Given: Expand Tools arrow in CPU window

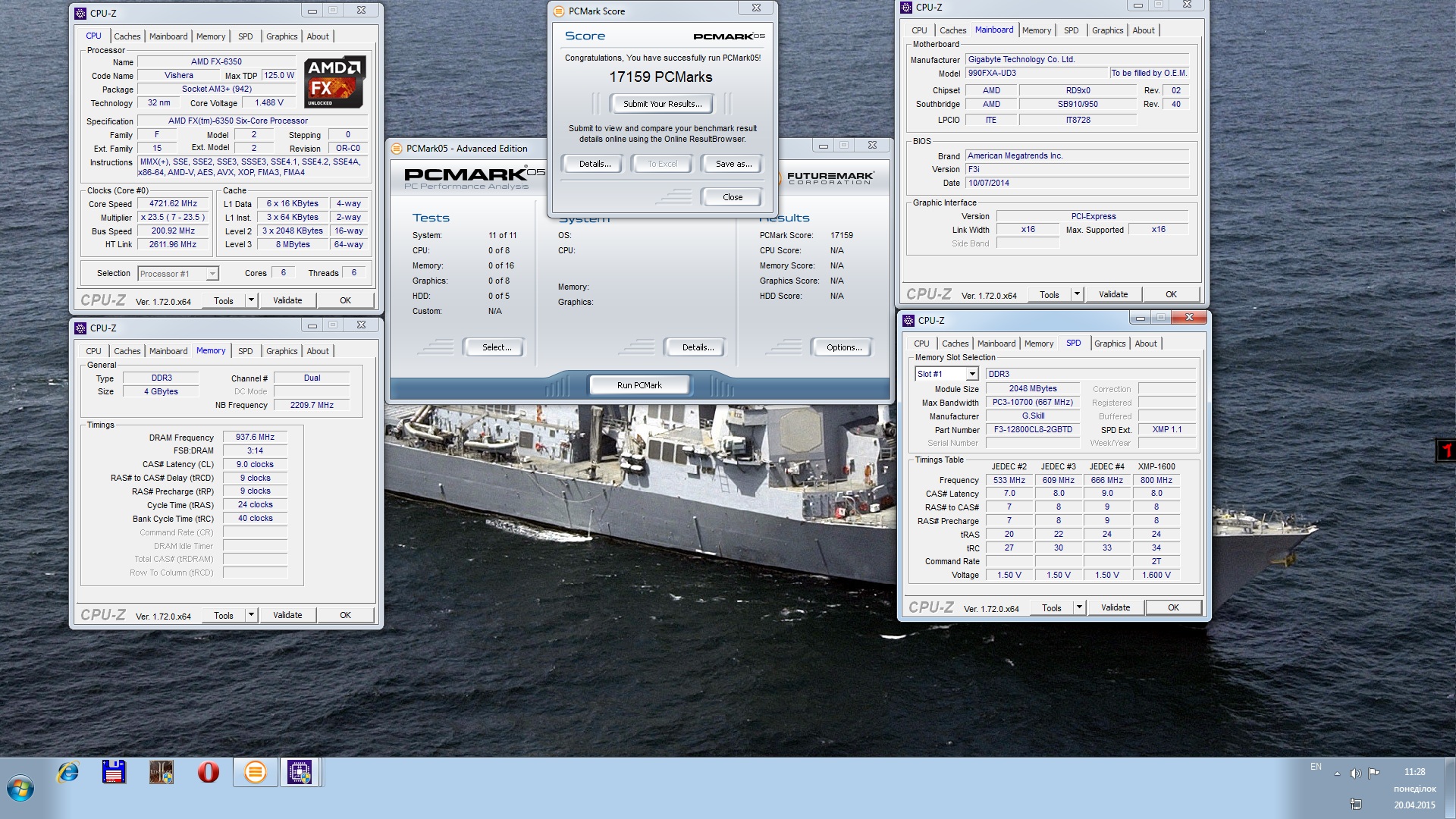Looking at the screenshot, I should click(x=251, y=300).
